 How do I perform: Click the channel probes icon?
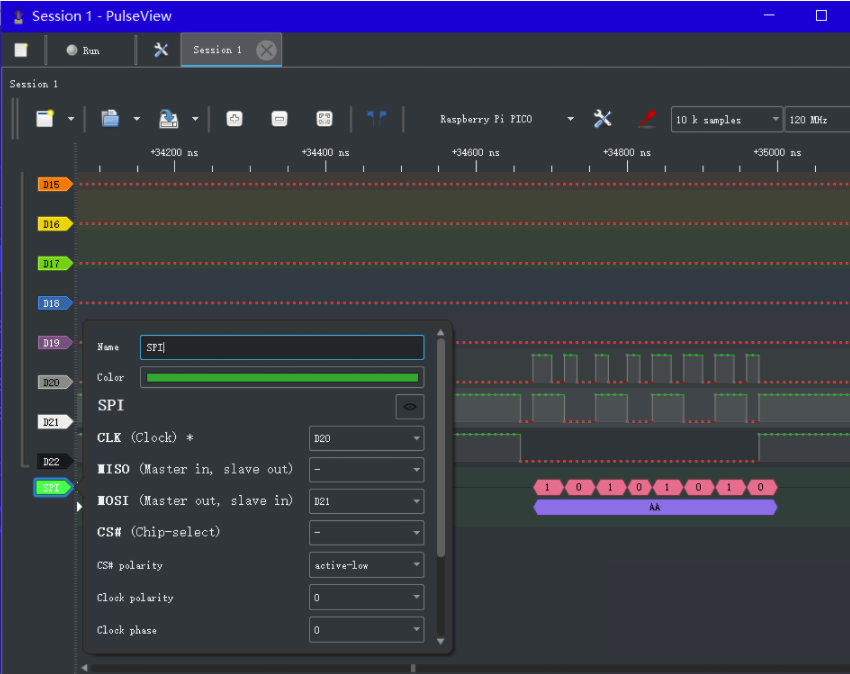tap(647, 119)
